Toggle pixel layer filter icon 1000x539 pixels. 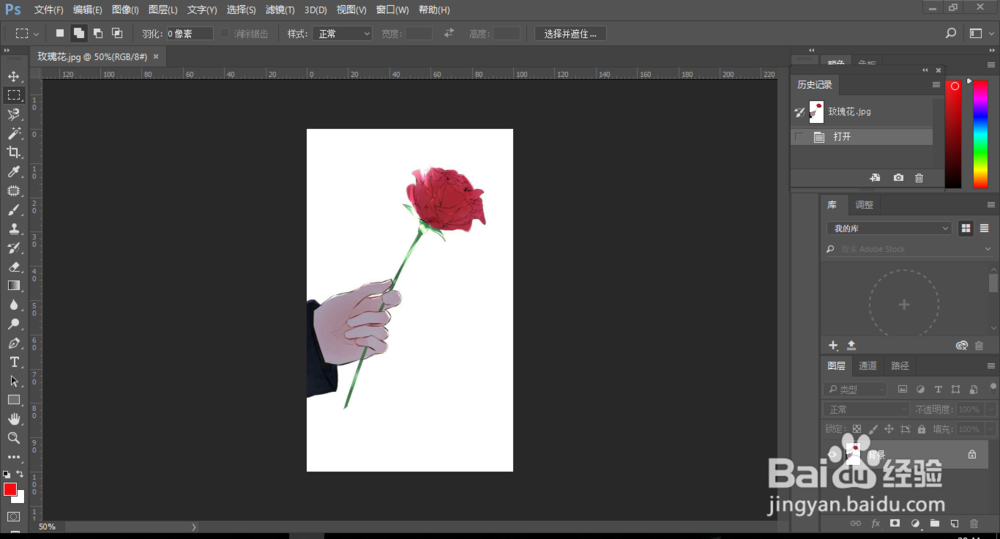pos(902,389)
